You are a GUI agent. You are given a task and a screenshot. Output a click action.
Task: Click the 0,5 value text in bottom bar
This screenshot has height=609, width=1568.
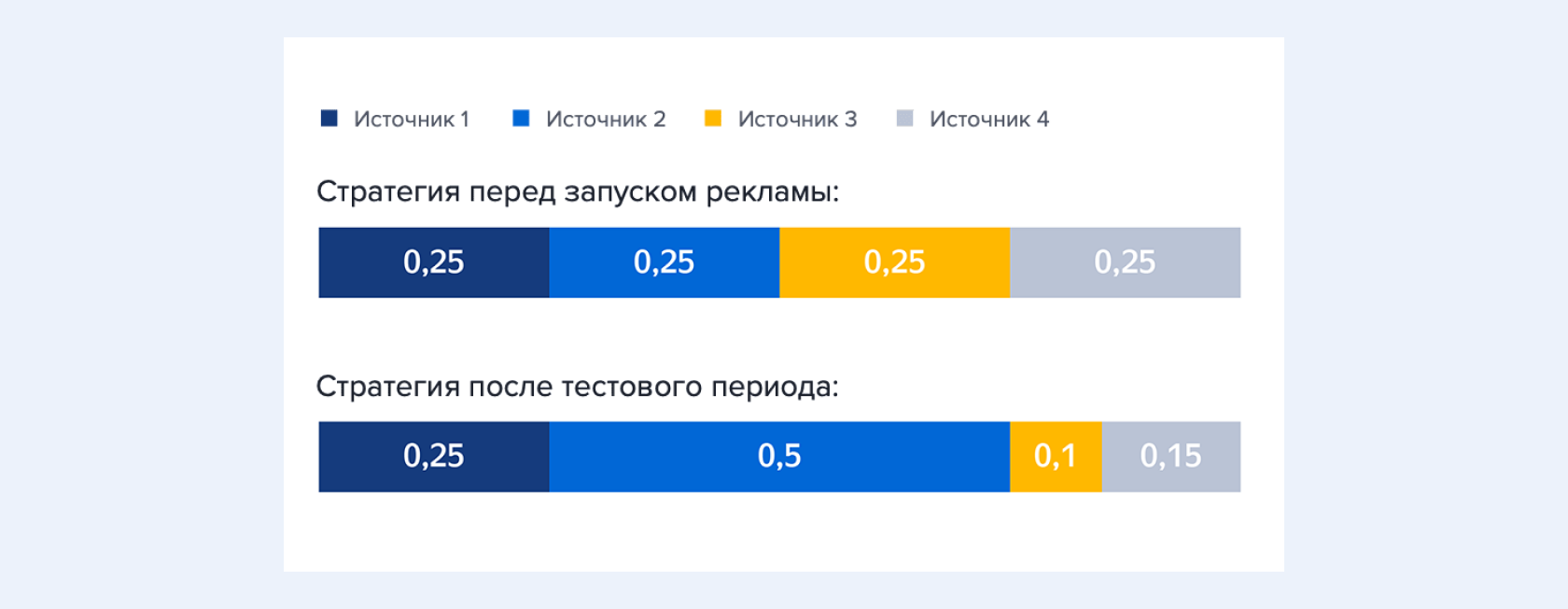pos(779,456)
